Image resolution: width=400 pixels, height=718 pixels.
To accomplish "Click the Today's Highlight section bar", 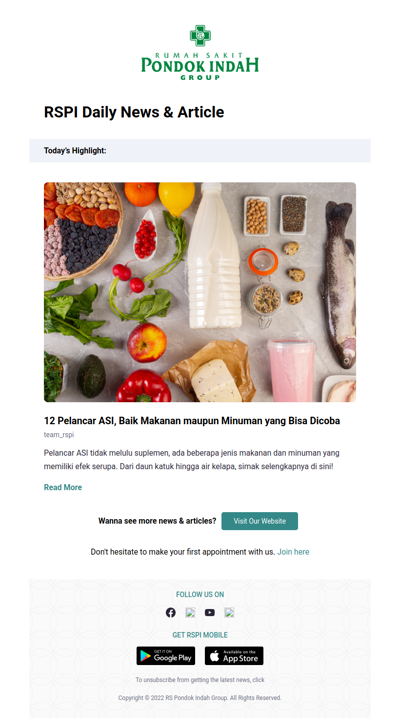I will pyautogui.click(x=200, y=151).
